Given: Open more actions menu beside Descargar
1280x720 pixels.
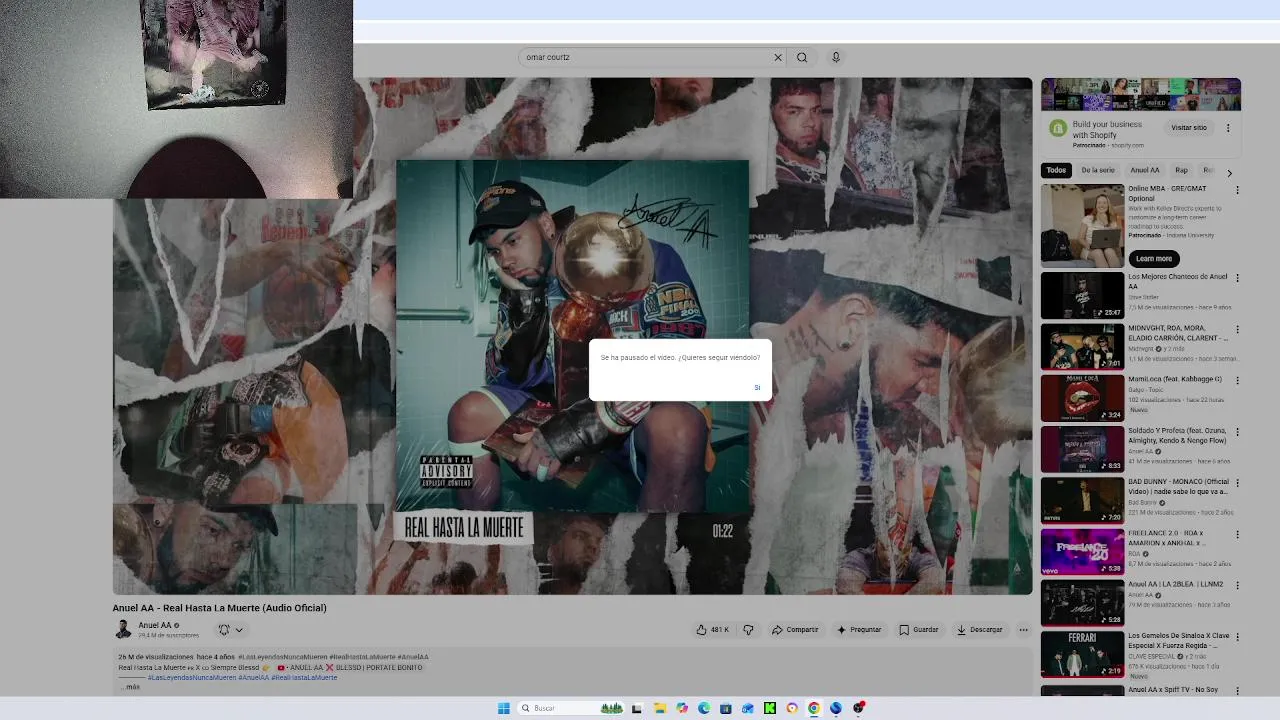Looking at the screenshot, I should pos(1023,630).
